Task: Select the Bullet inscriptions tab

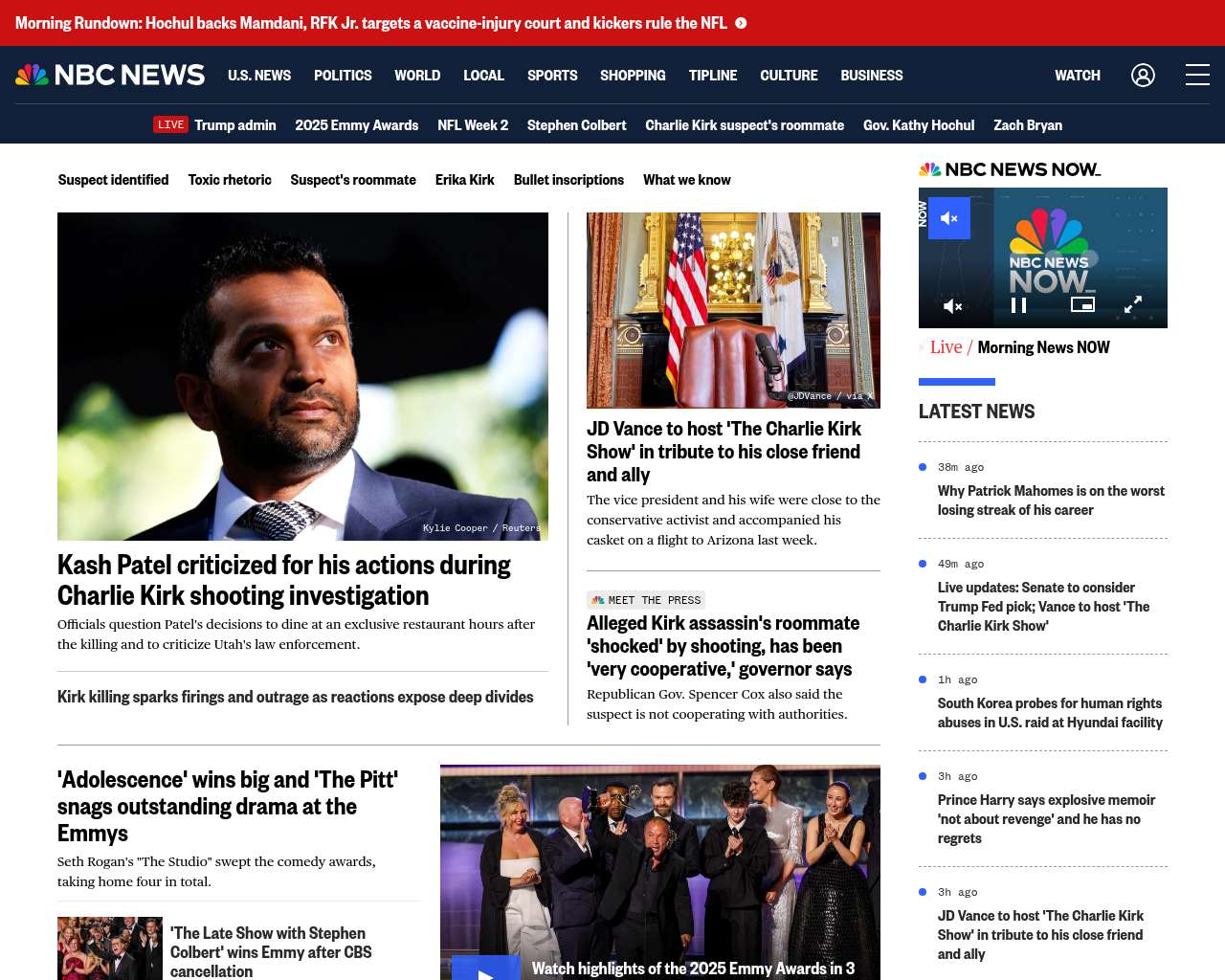Action: 568,179
